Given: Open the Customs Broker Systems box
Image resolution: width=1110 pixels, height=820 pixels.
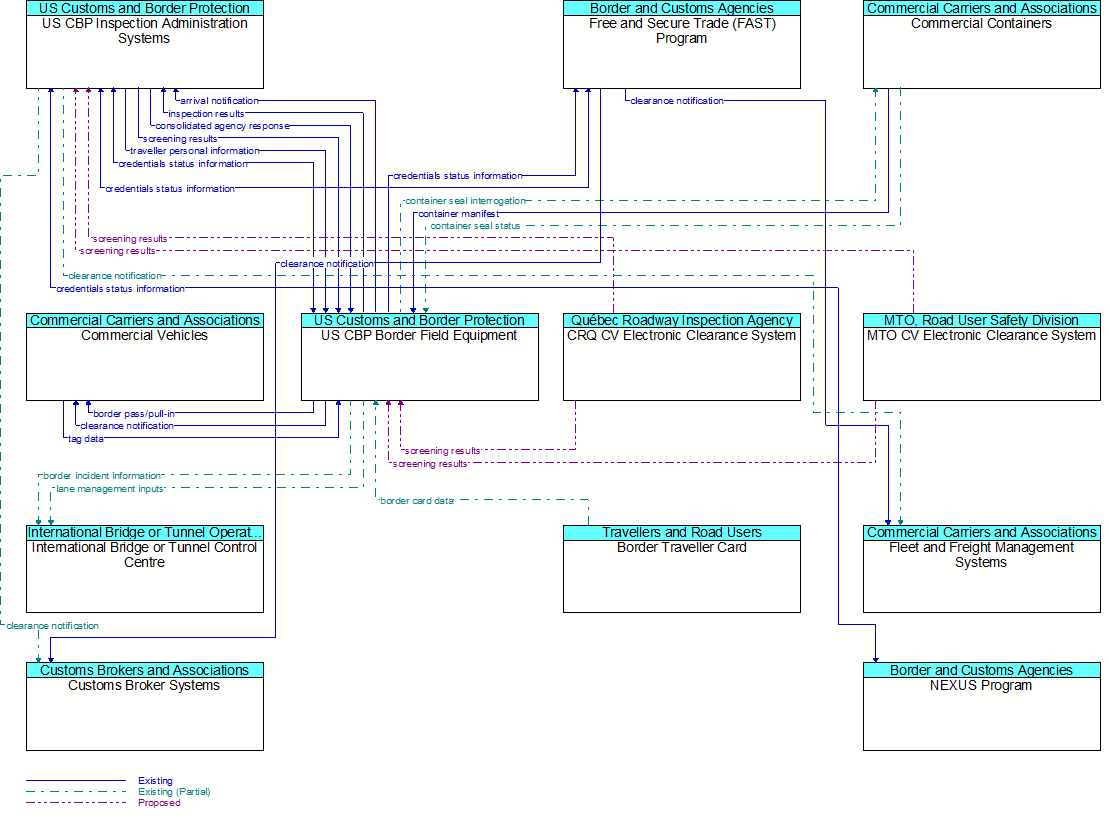Looking at the screenshot, I should click(144, 707).
